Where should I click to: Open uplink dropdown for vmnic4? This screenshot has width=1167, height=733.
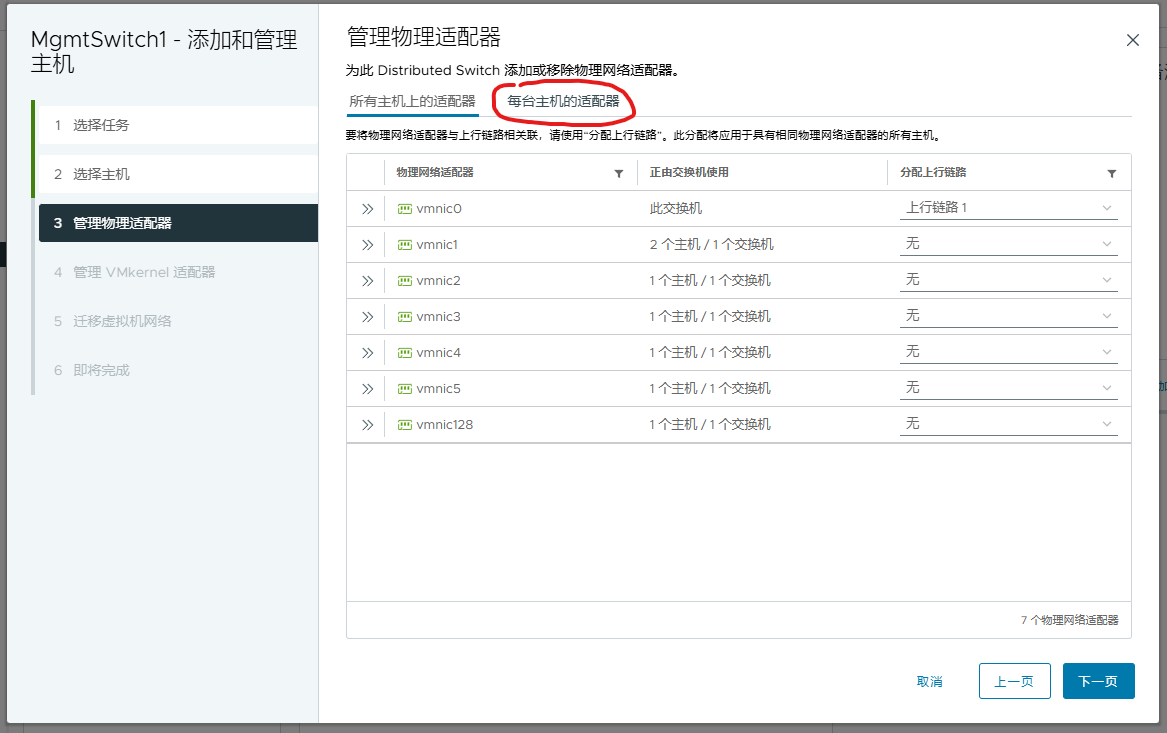pyautogui.click(x=1008, y=351)
